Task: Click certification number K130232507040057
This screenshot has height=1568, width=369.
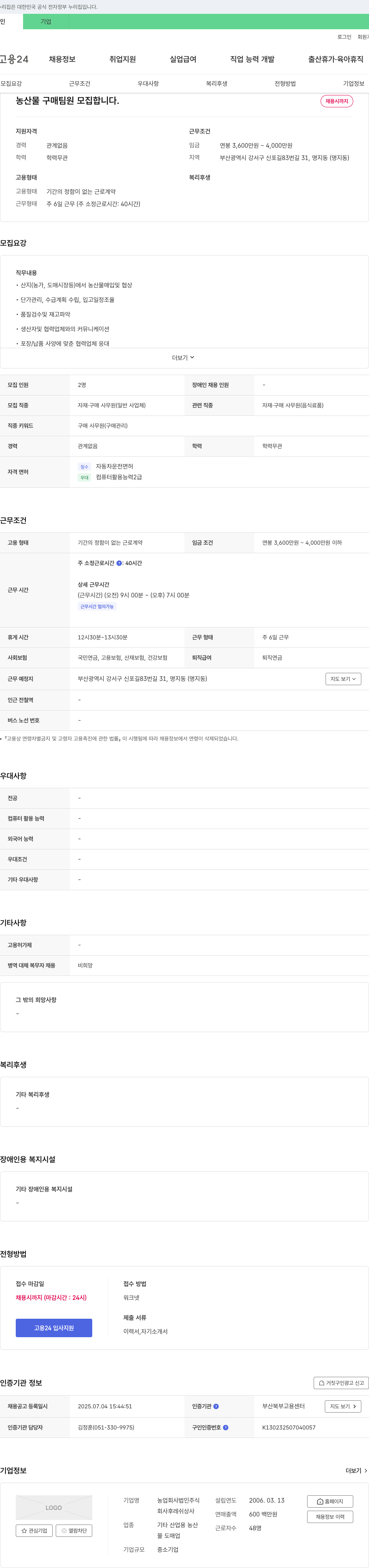Action: 289,1427
